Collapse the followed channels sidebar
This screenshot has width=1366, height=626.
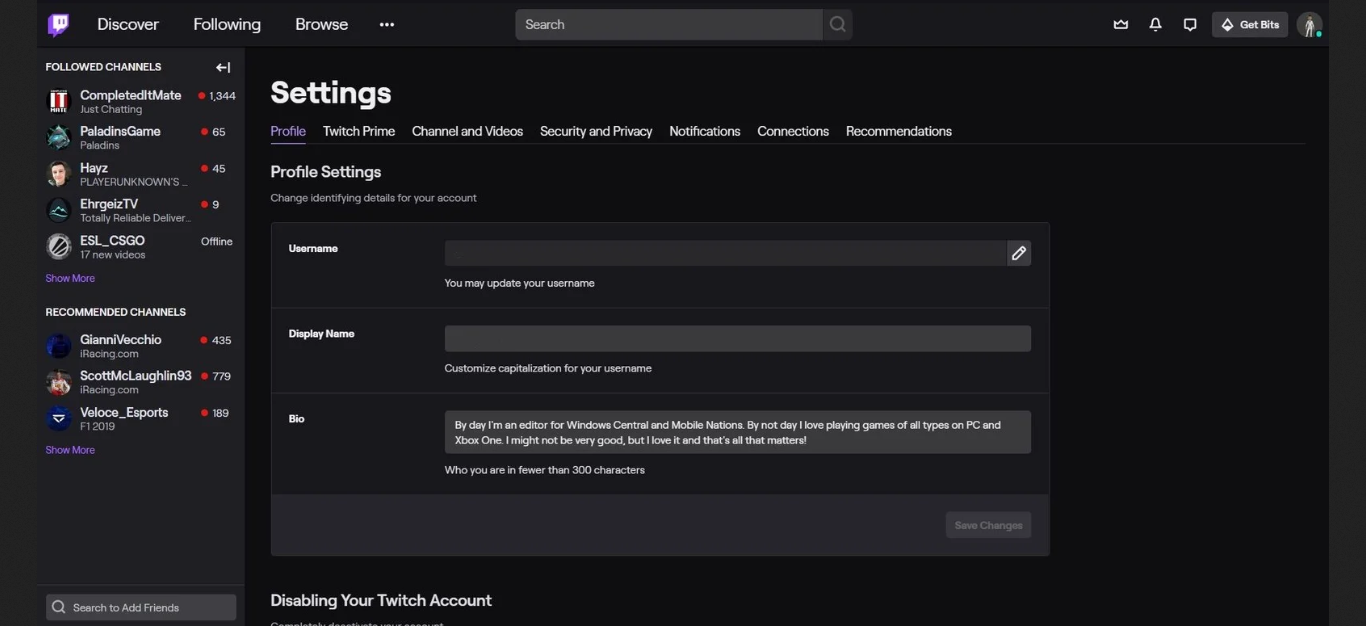point(223,67)
